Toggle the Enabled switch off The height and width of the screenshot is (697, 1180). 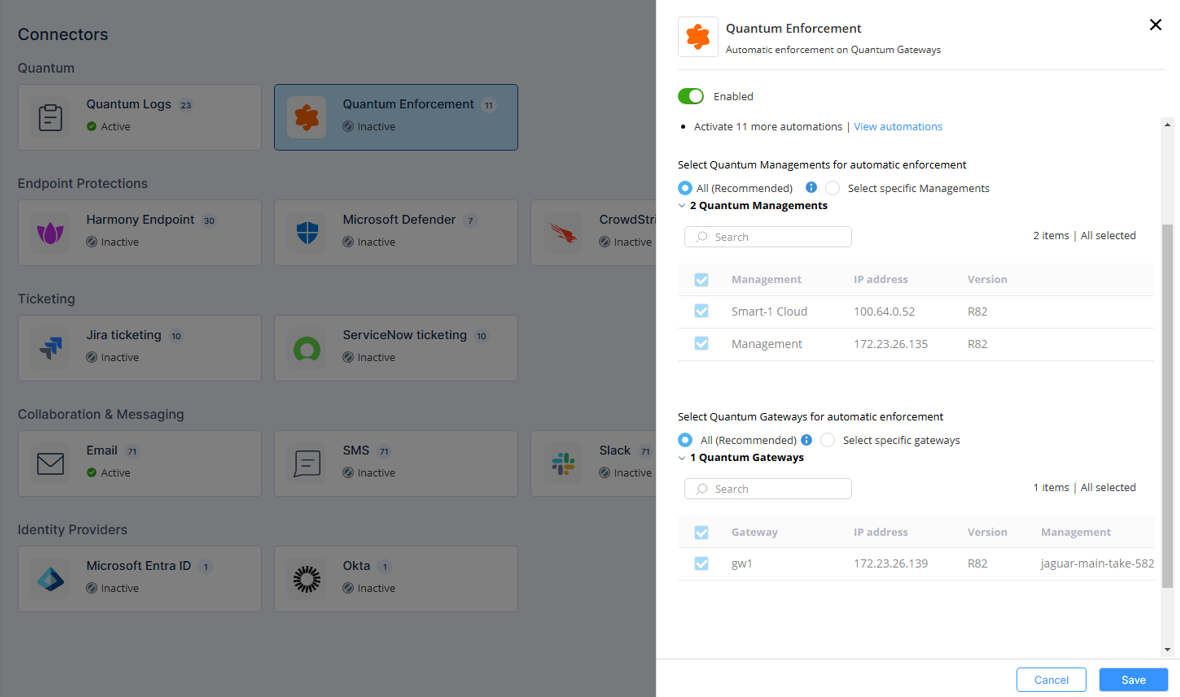691,96
